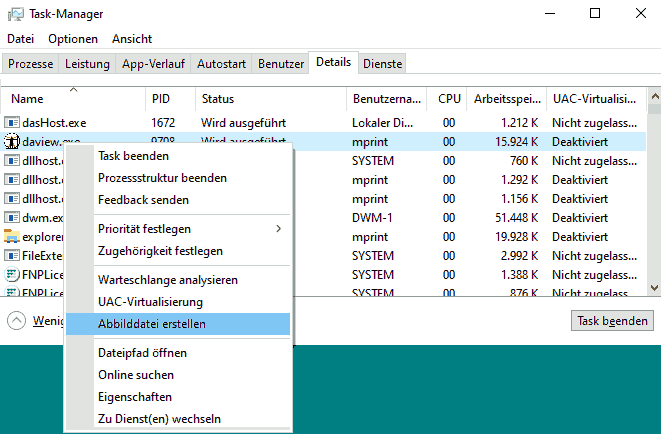Sort by the Benutzername column header
This screenshot has width=661, height=434.
[387, 99]
